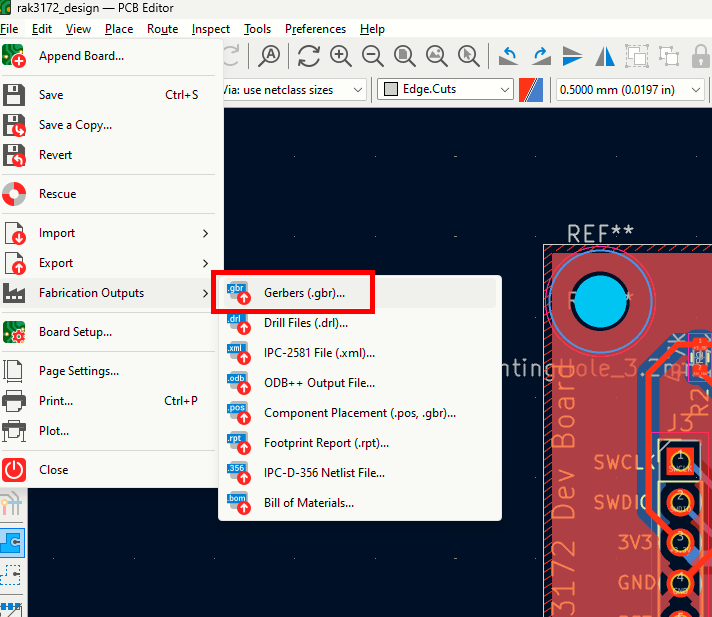
Task: Click the Zoom to Selection icon
Action: [469, 56]
